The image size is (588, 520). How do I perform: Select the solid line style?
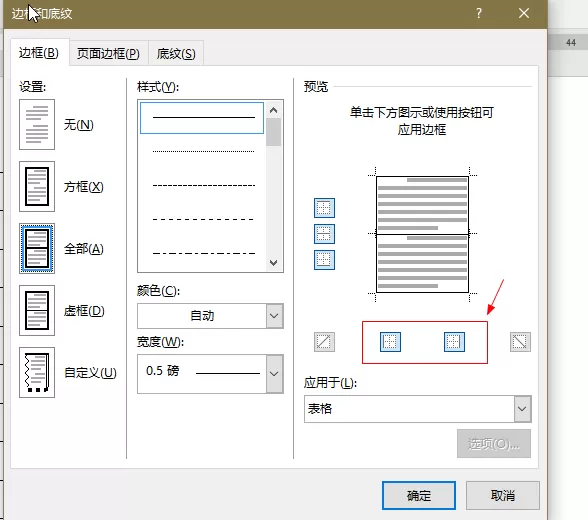click(x=202, y=118)
